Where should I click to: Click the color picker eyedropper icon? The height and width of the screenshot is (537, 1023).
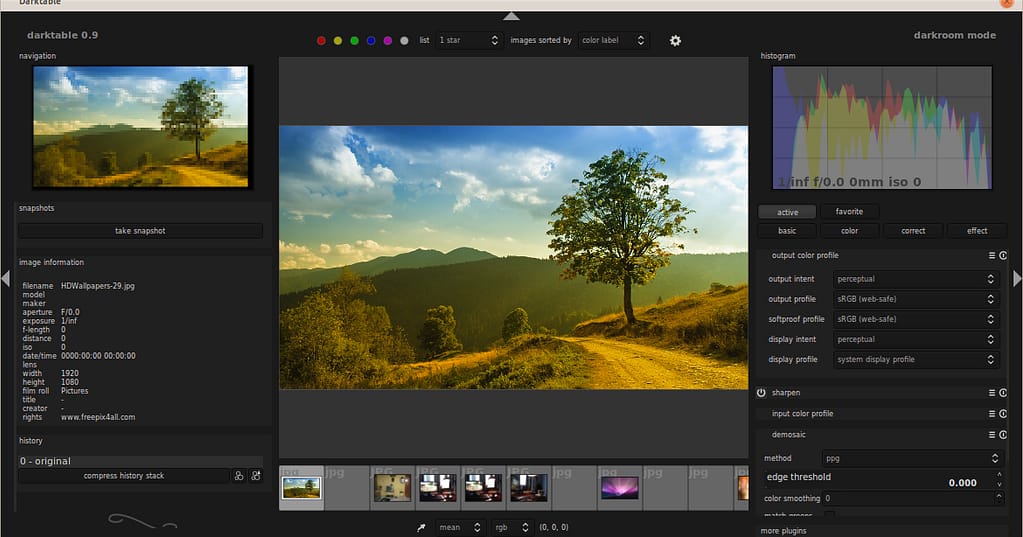(421, 527)
